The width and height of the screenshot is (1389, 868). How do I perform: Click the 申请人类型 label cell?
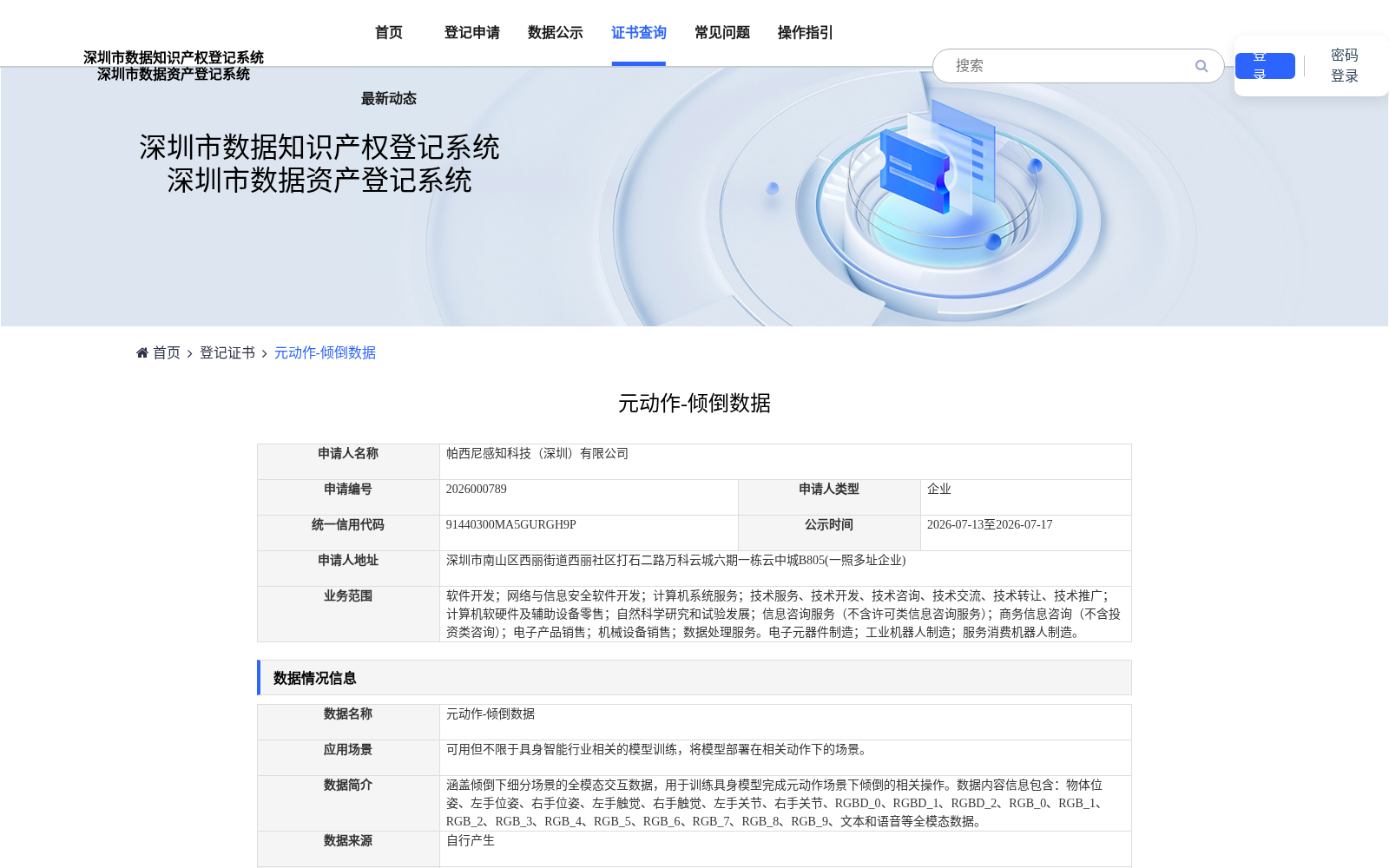point(829,497)
